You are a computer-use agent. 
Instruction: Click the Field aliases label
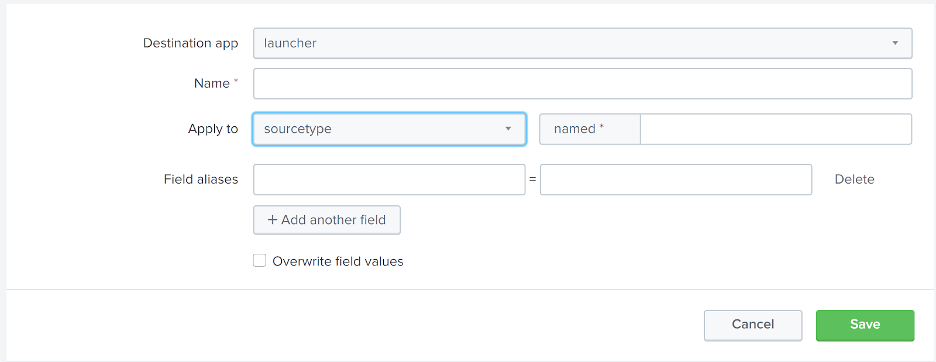pyautogui.click(x=201, y=179)
